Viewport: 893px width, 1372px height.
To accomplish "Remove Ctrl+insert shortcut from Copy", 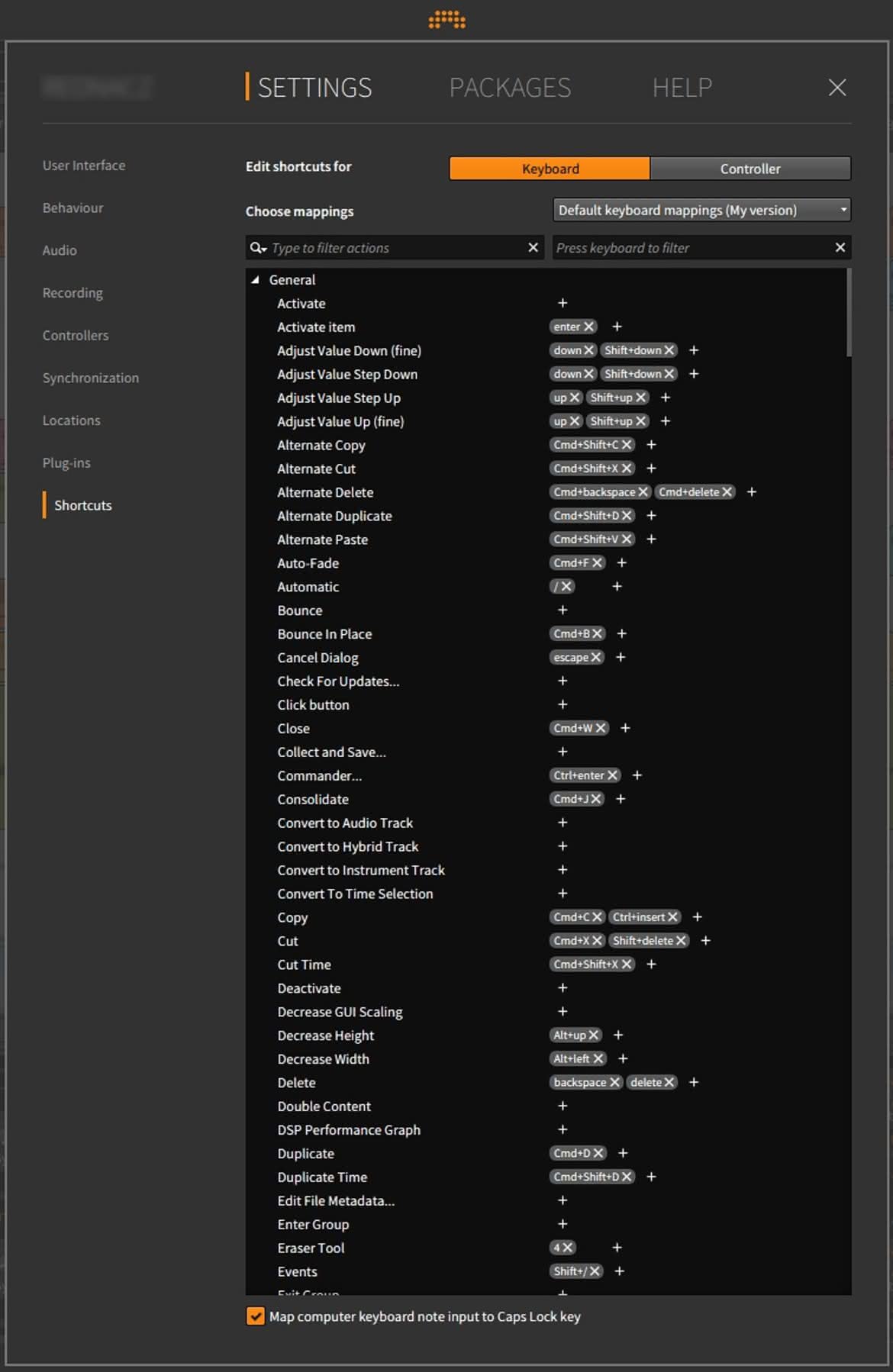I will (x=672, y=917).
